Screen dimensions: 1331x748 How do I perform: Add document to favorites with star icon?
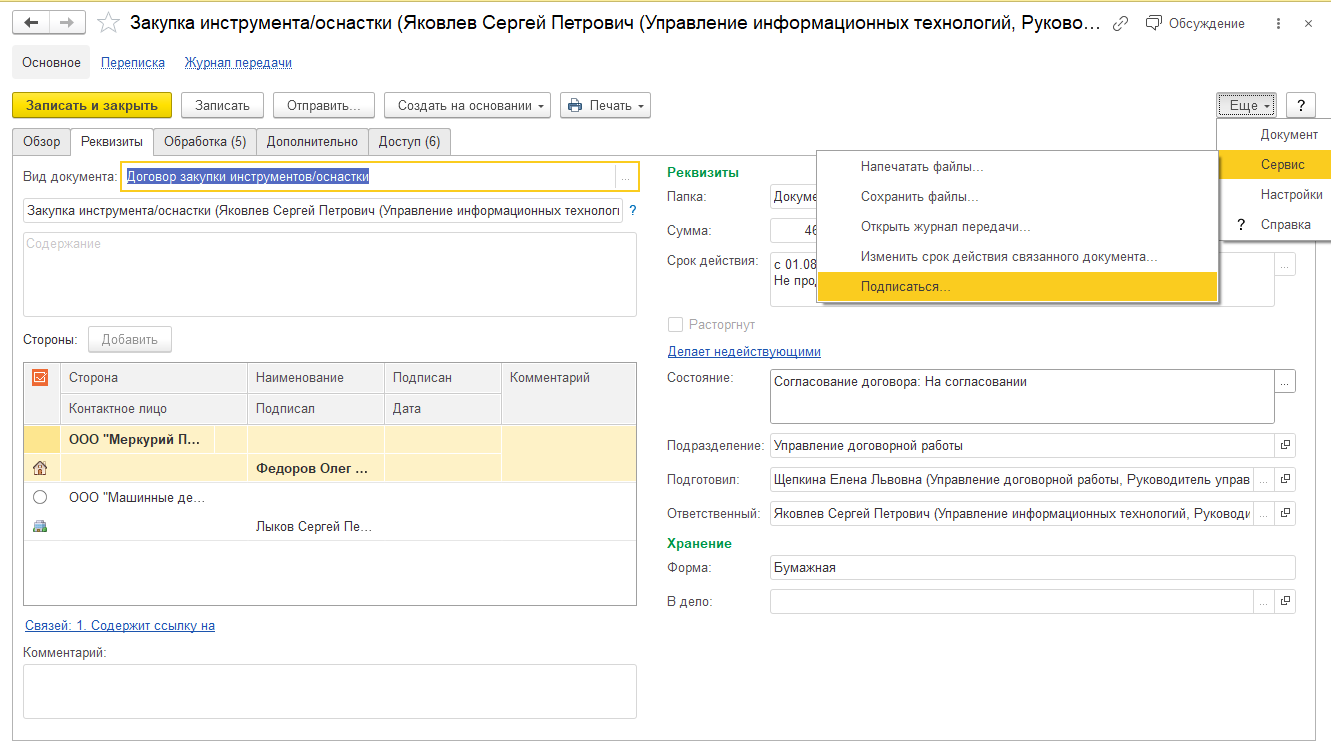[x=109, y=22]
